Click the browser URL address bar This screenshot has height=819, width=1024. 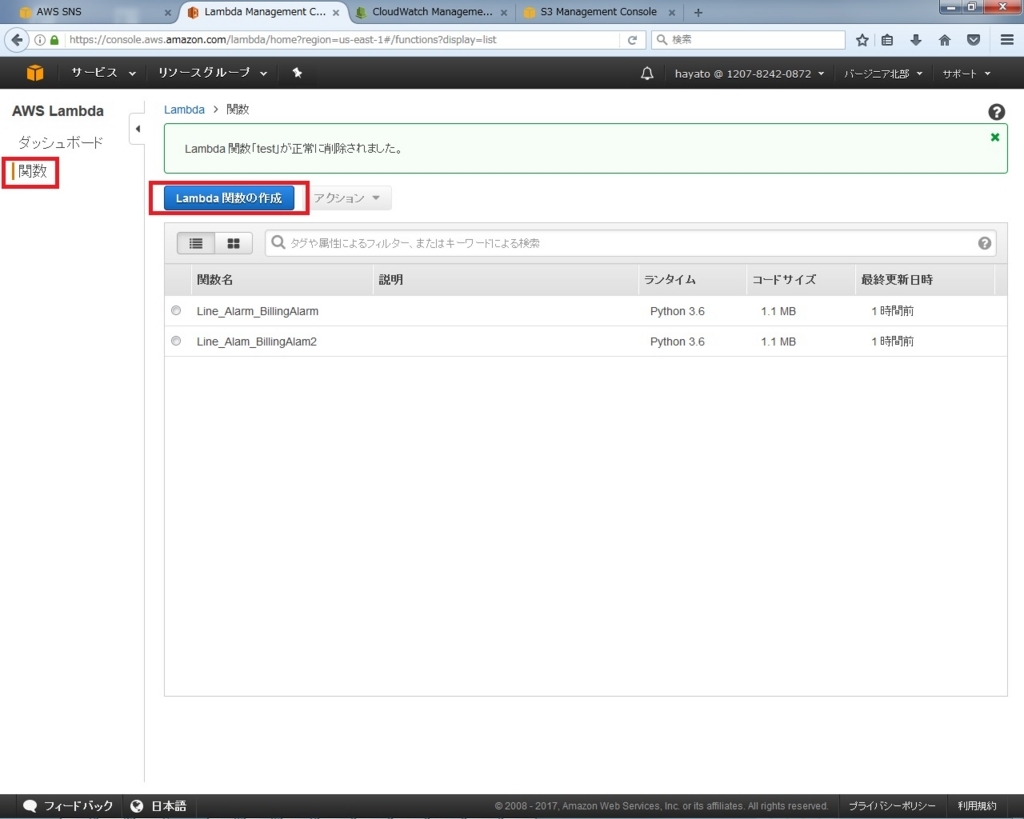click(343, 40)
